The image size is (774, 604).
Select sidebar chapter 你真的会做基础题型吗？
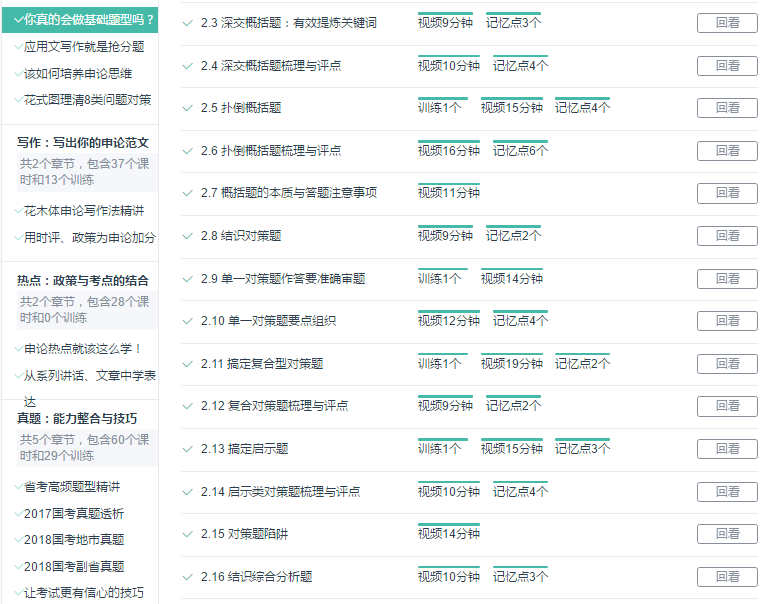click(x=80, y=20)
